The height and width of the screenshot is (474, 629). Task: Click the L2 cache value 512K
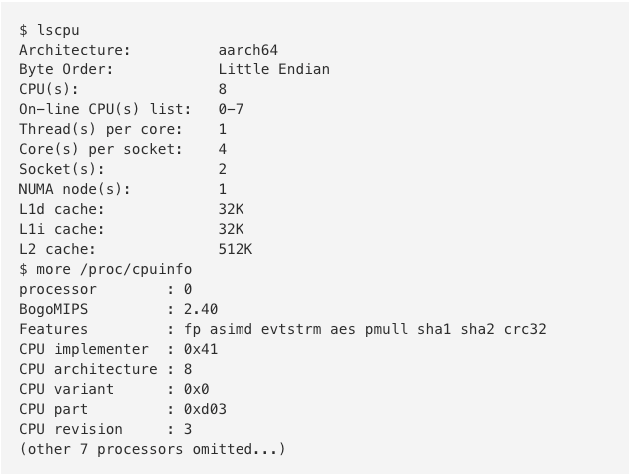point(235,250)
